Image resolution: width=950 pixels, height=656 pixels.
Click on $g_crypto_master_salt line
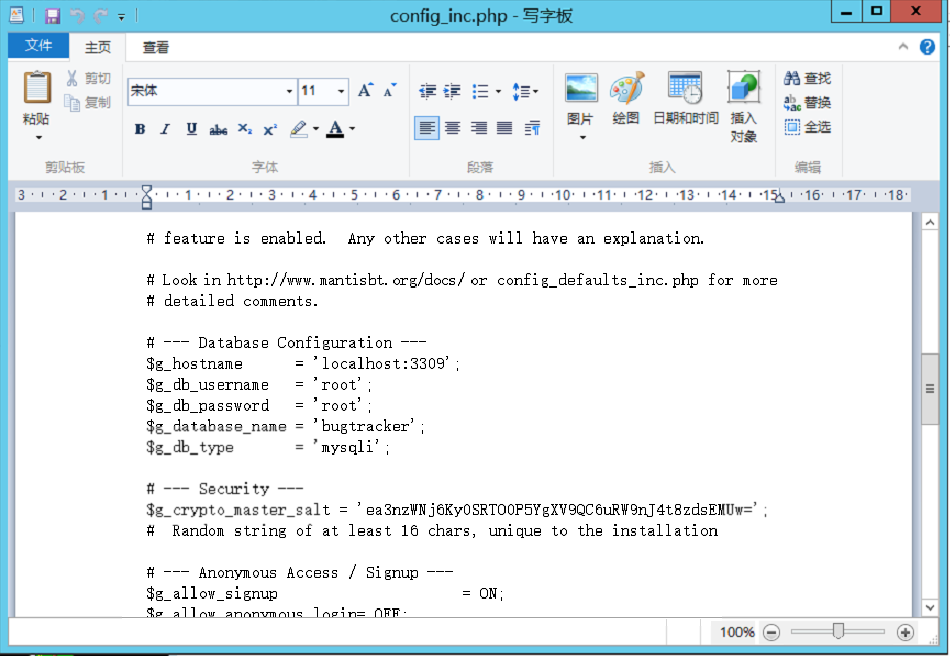point(457,509)
